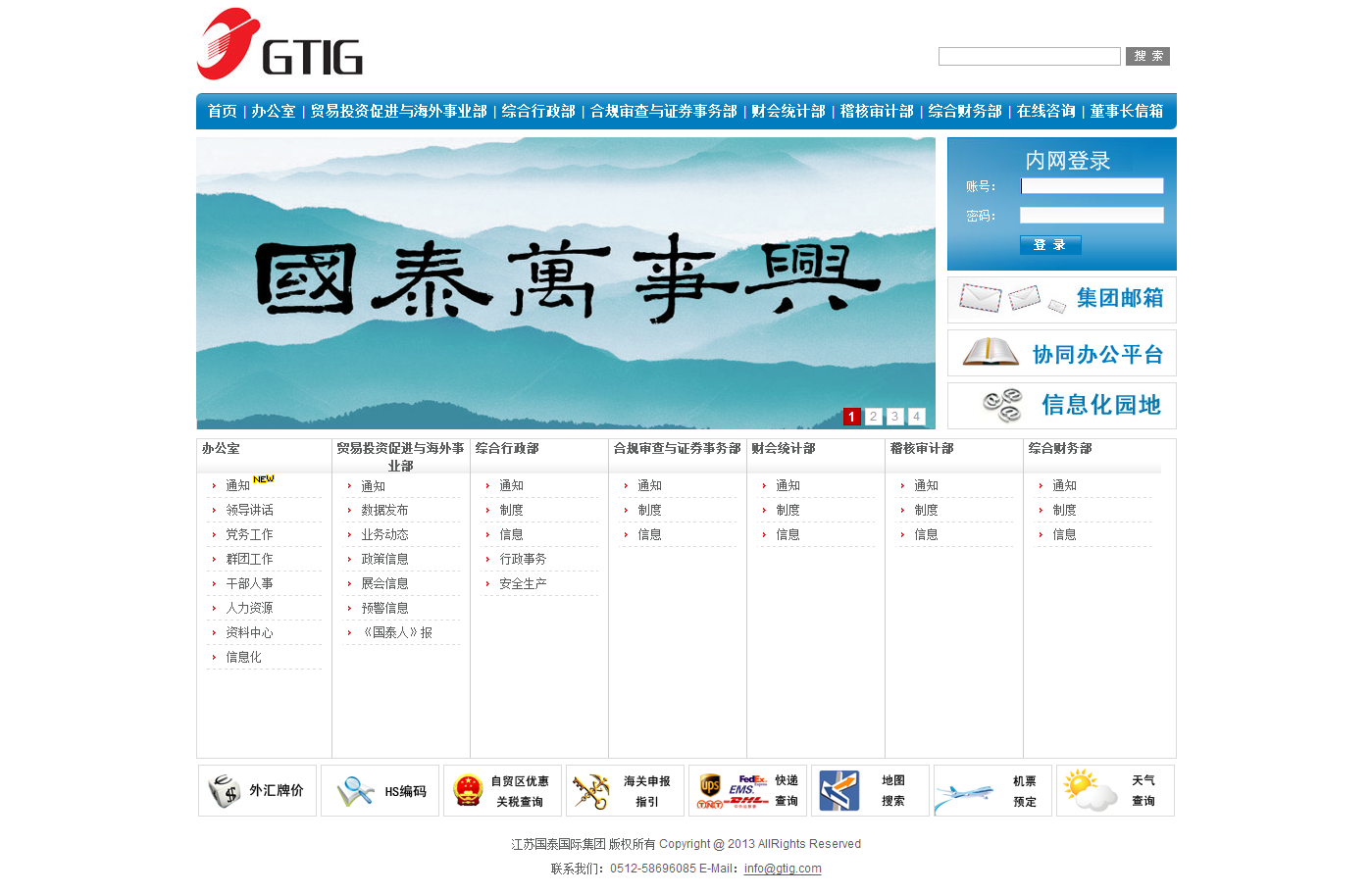Open 信息 under 财会统计部 column
The height and width of the screenshot is (895, 1372).
(x=788, y=534)
